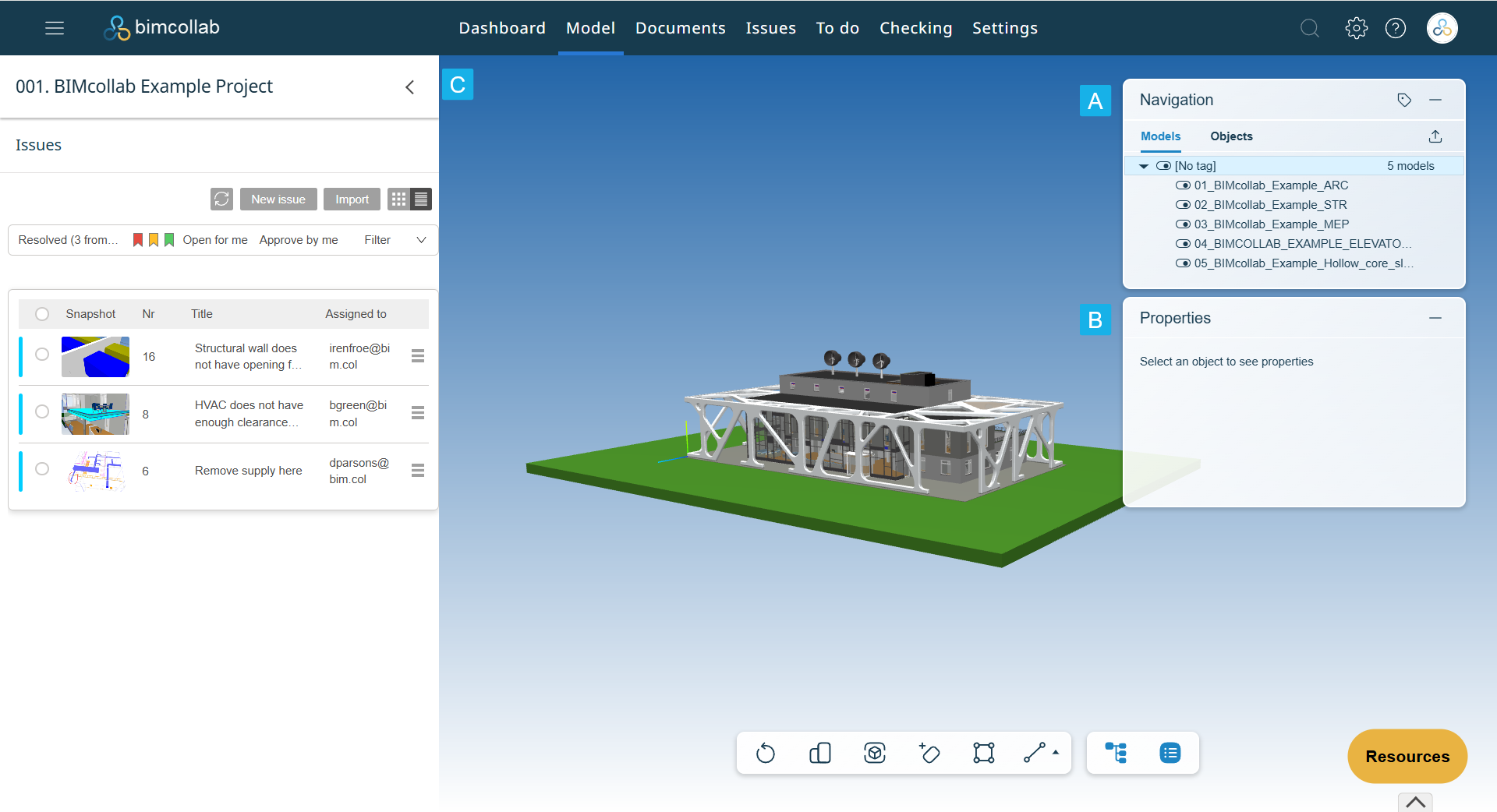Open row menu for issue 16

[x=418, y=356]
